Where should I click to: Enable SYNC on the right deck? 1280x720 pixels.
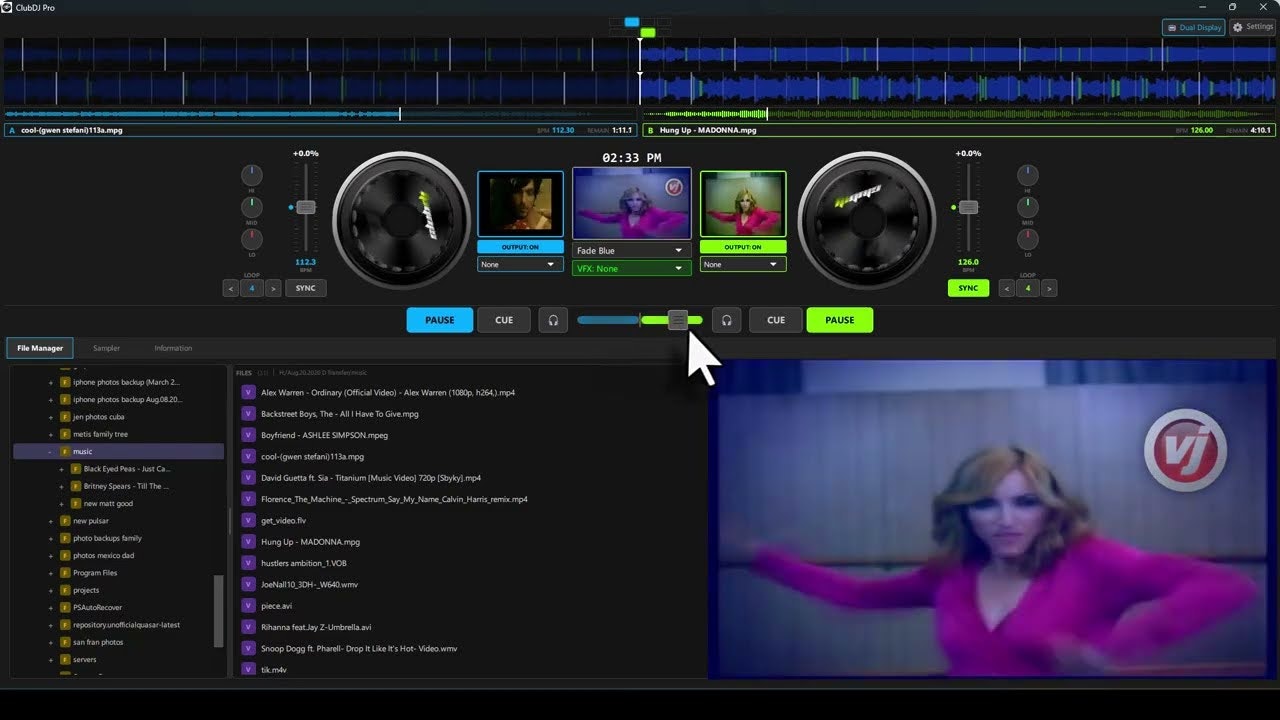coord(967,288)
